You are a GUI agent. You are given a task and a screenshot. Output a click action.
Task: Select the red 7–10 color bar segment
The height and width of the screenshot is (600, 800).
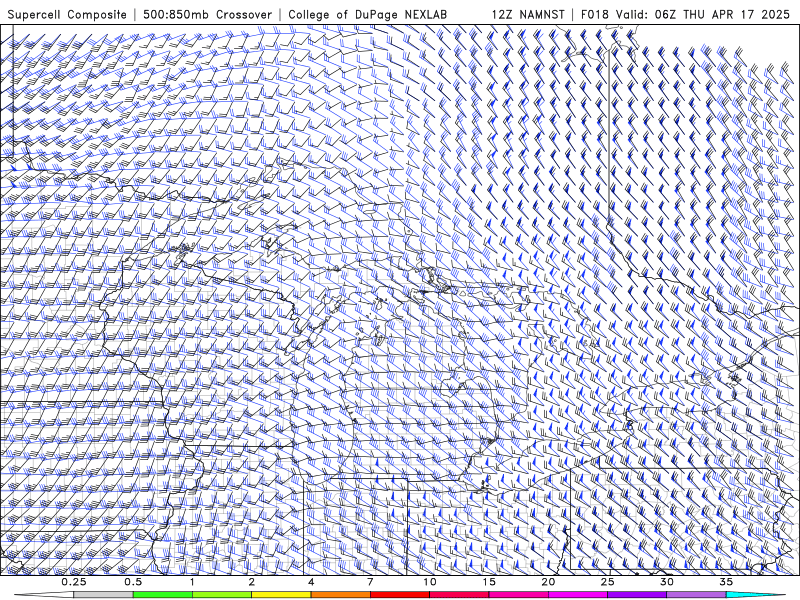point(400,595)
